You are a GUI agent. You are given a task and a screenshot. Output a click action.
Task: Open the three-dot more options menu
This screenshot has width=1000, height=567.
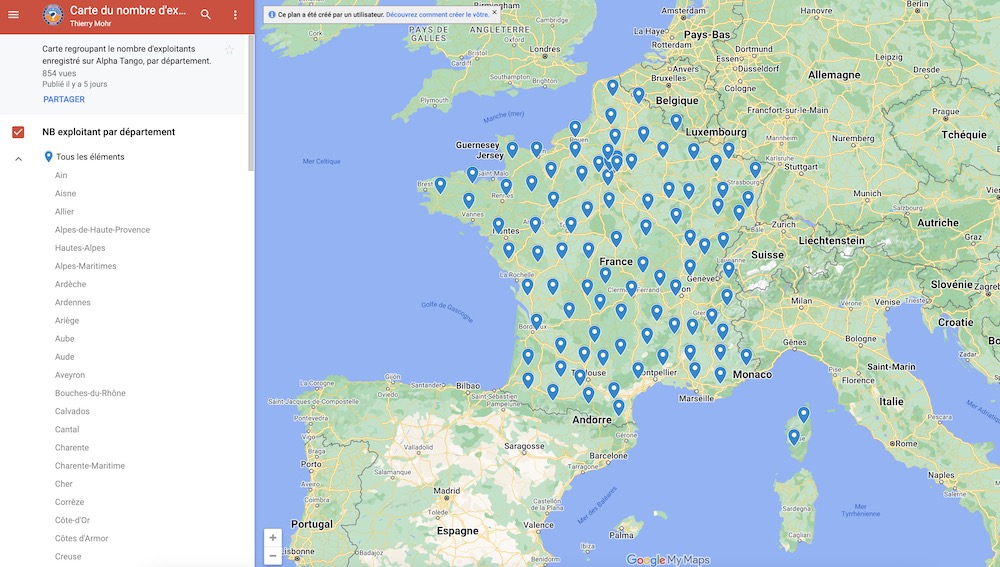[x=235, y=15]
